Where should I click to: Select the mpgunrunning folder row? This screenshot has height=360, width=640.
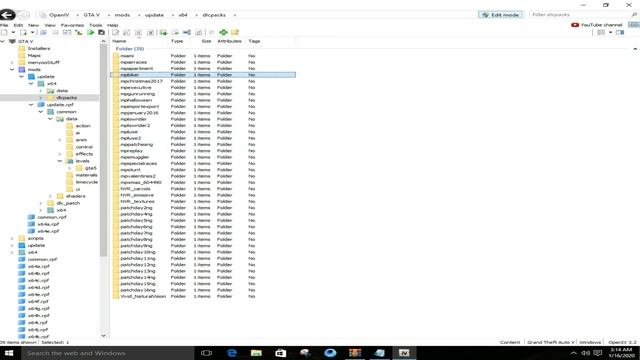click(203, 94)
